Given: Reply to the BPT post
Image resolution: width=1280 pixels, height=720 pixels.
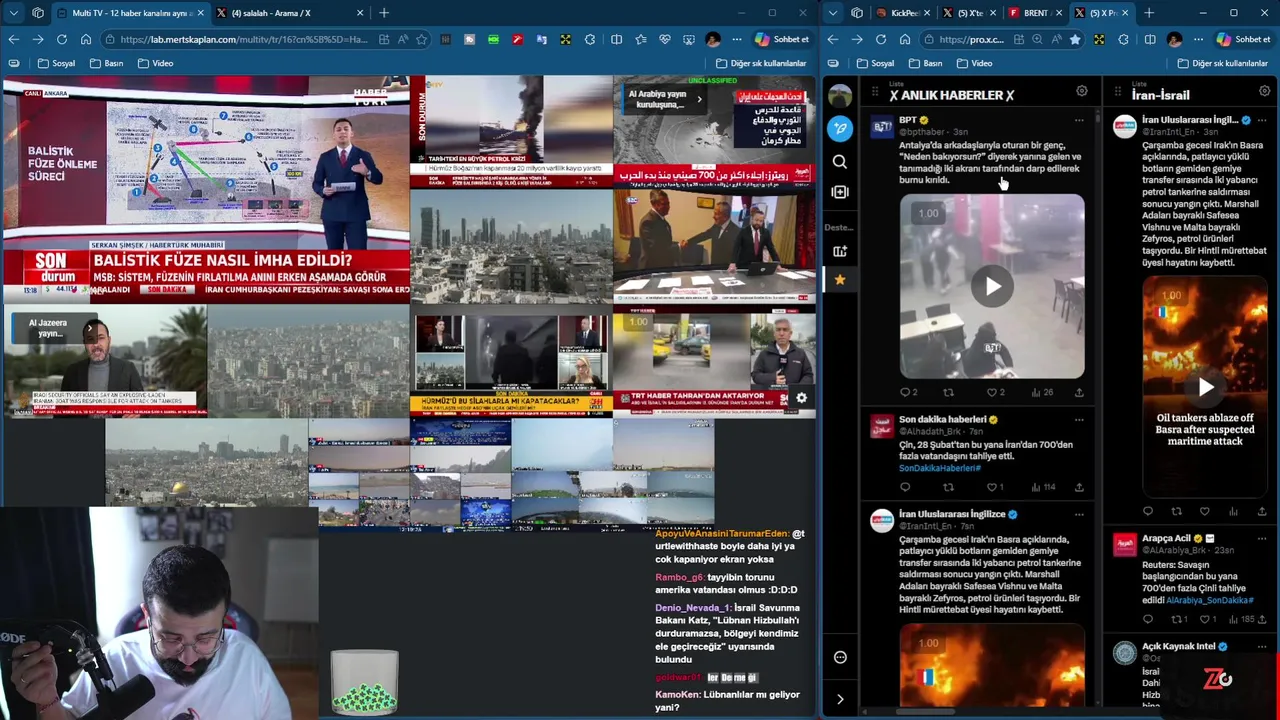Looking at the screenshot, I should pyautogui.click(x=907, y=392).
